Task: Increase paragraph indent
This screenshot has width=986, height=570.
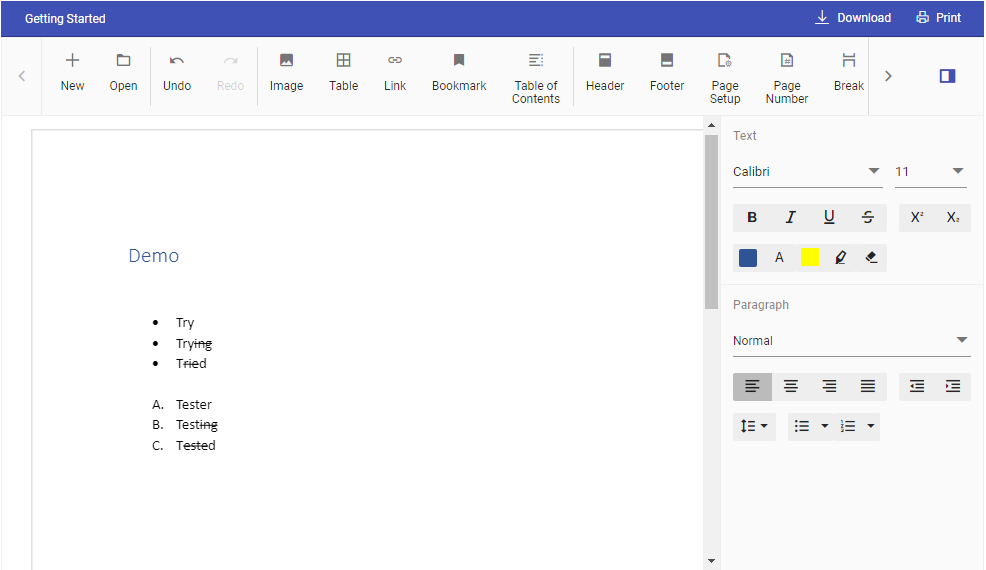Action: pyautogui.click(x=952, y=387)
